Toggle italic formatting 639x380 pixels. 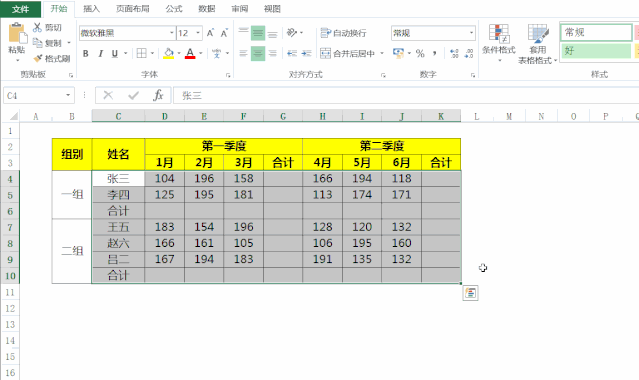coord(100,53)
